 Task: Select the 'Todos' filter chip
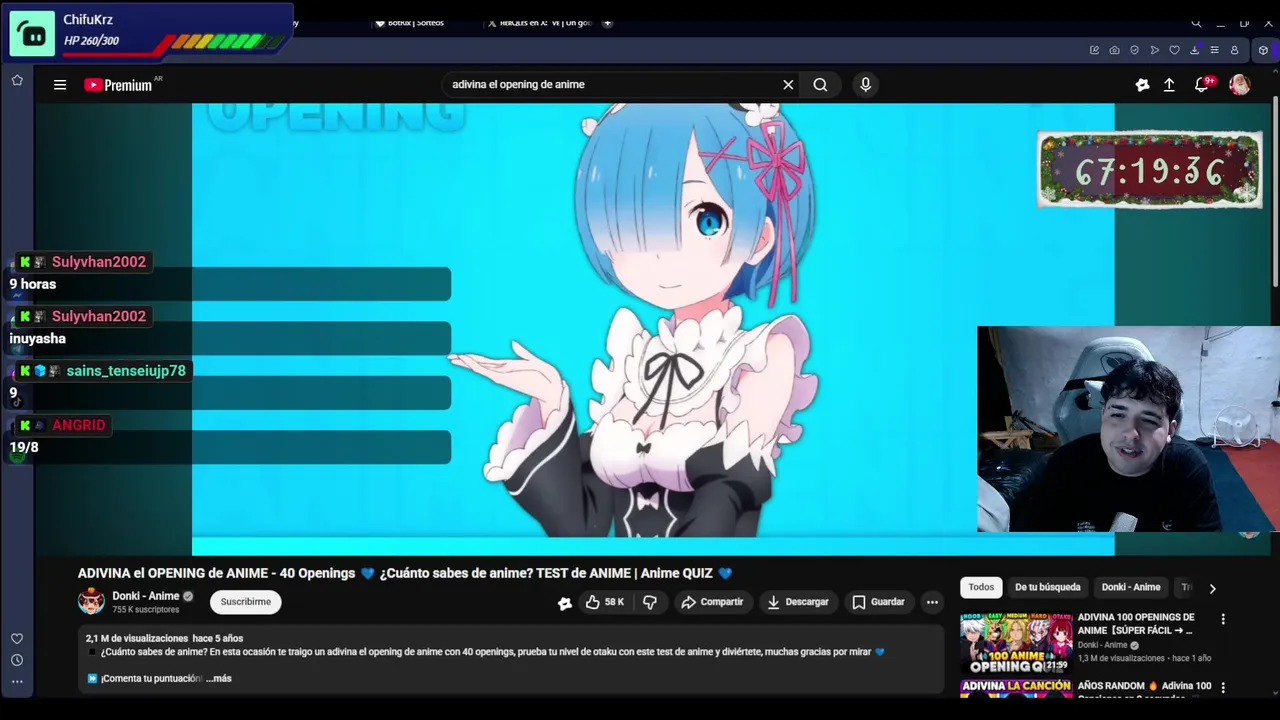pos(981,588)
